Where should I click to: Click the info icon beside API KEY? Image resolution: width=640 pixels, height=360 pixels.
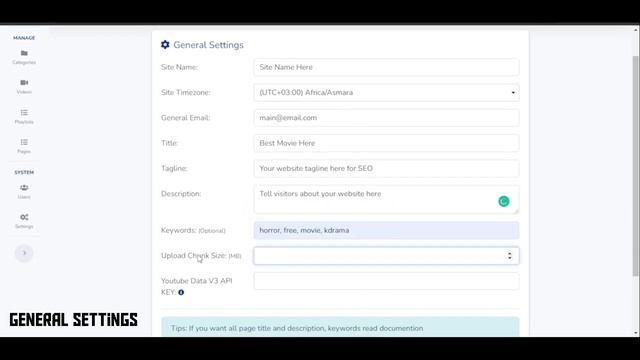pyautogui.click(x=181, y=292)
